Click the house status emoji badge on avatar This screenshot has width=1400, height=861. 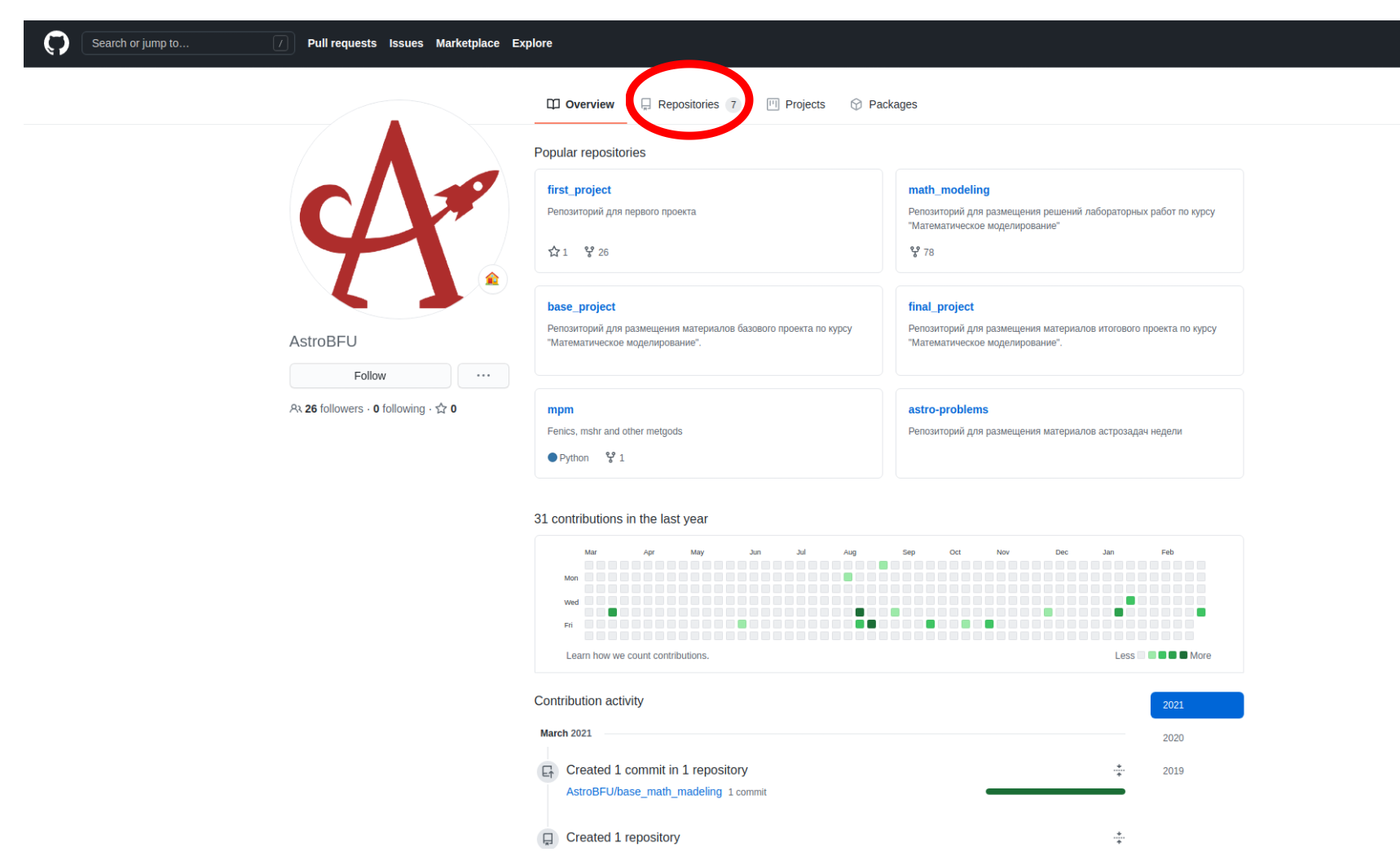point(492,280)
